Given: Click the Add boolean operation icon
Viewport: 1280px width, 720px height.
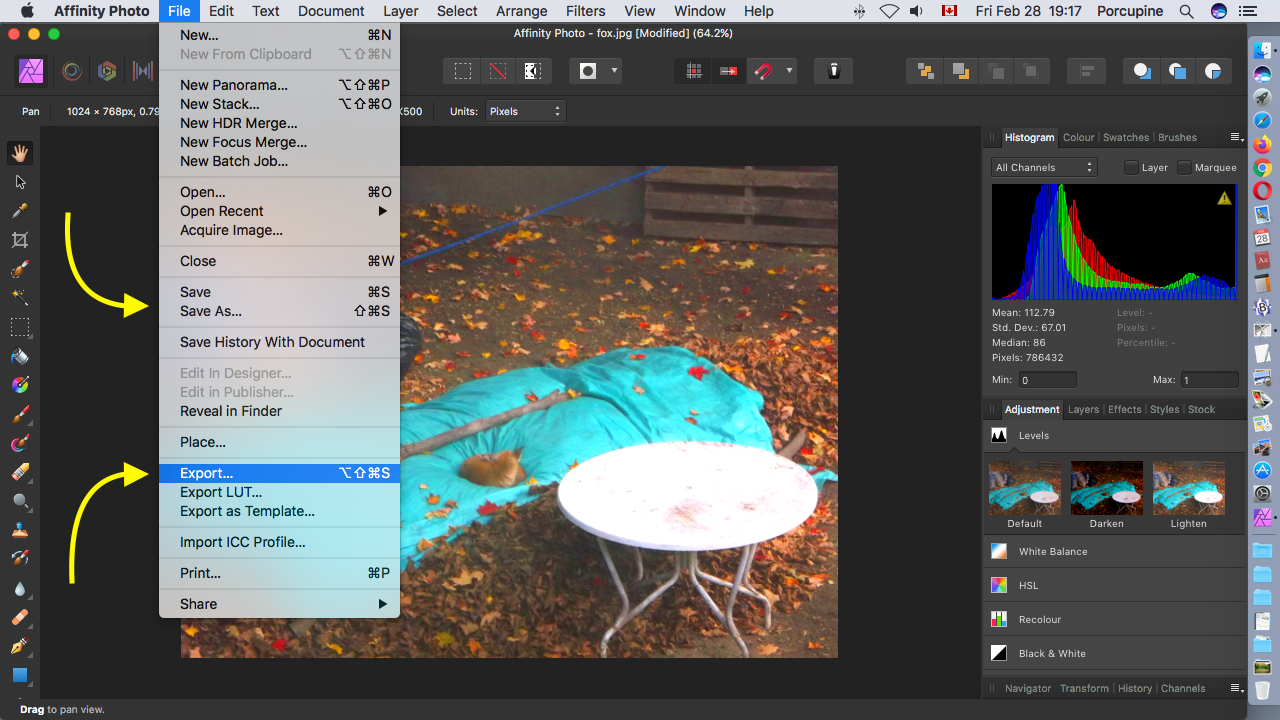Looking at the screenshot, I should [1142, 71].
